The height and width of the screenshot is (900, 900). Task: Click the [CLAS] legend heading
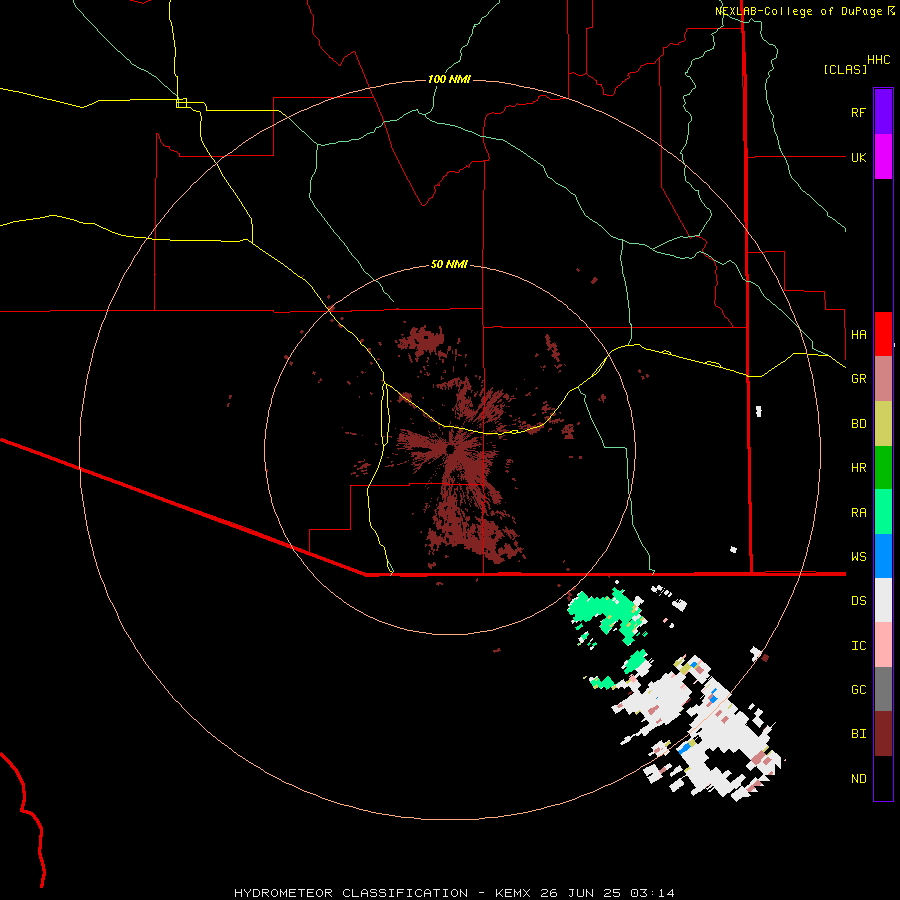pyautogui.click(x=845, y=69)
